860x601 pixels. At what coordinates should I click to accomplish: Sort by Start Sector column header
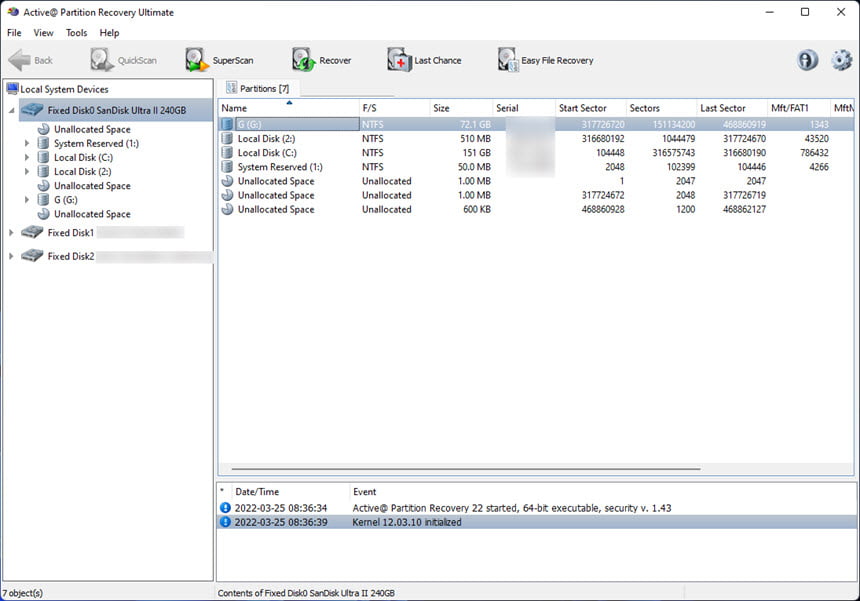point(590,108)
